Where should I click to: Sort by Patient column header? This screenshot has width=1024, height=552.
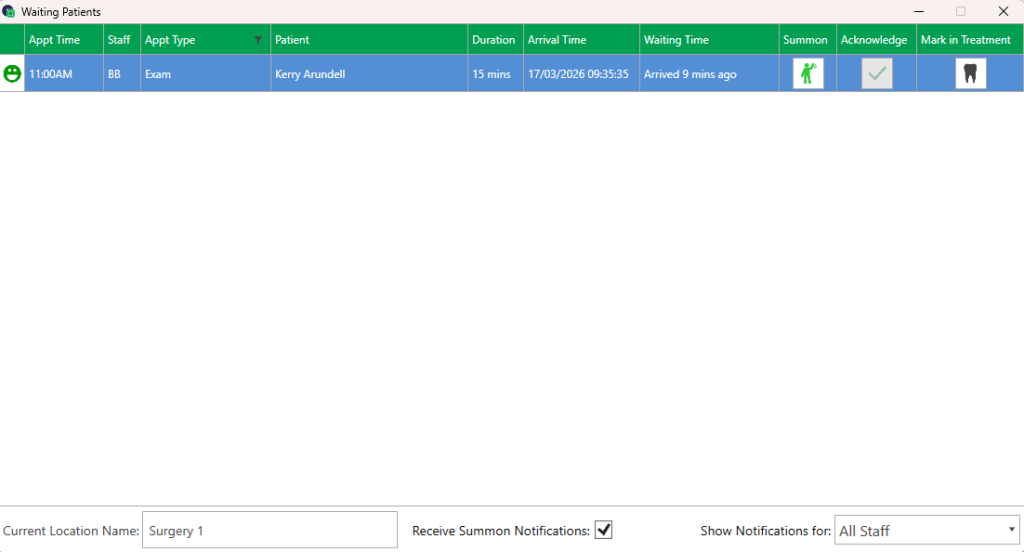[x=292, y=40]
